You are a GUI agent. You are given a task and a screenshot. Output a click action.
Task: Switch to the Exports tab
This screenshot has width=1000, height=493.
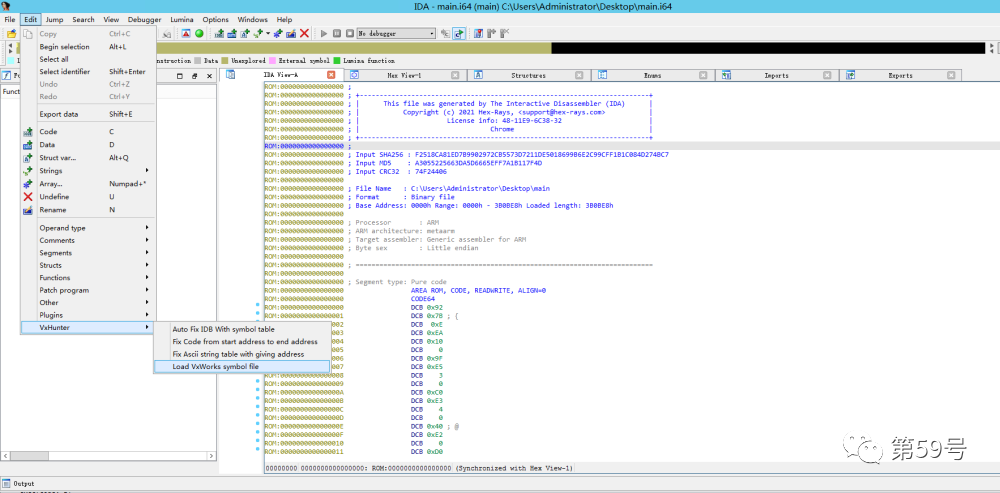(900, 75)
